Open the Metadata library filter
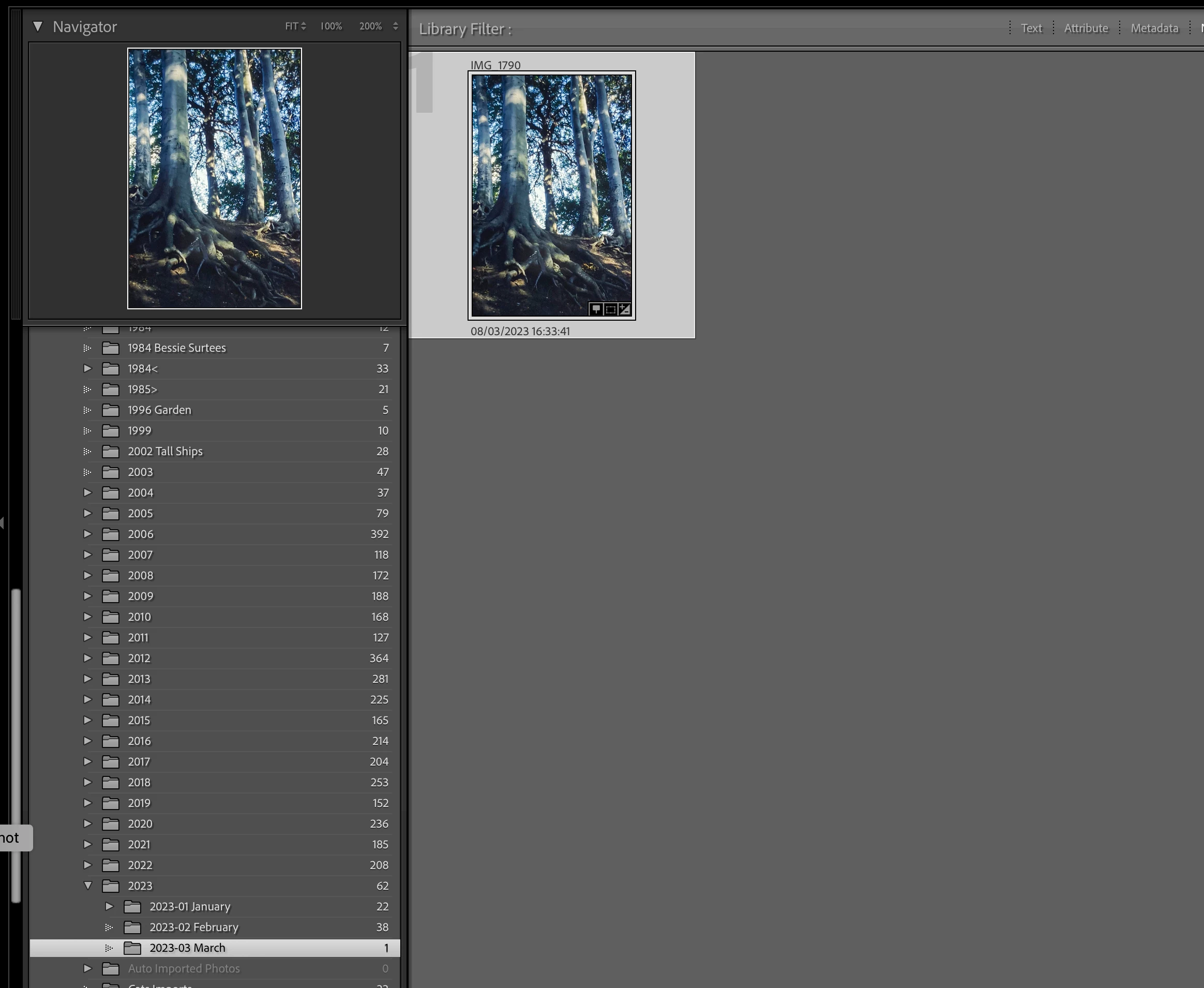The height and width of the screenshot is (988, 1204). tap(1154, 28)
